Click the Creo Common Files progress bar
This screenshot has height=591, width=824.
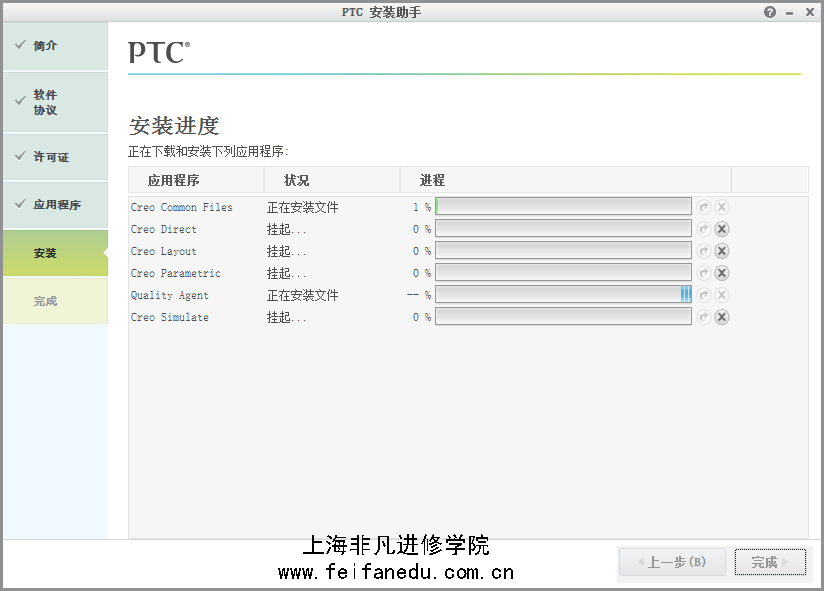click(563, 206)
